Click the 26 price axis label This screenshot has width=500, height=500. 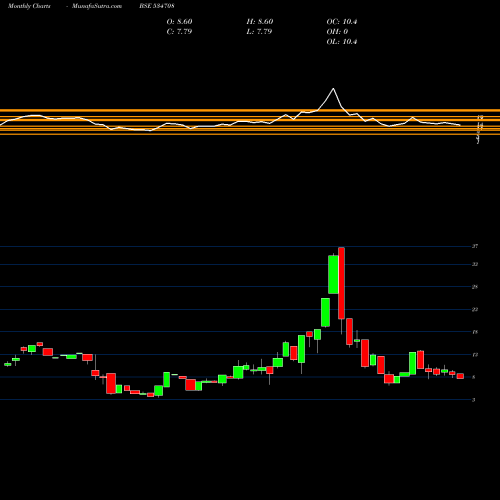coord(475,287)
